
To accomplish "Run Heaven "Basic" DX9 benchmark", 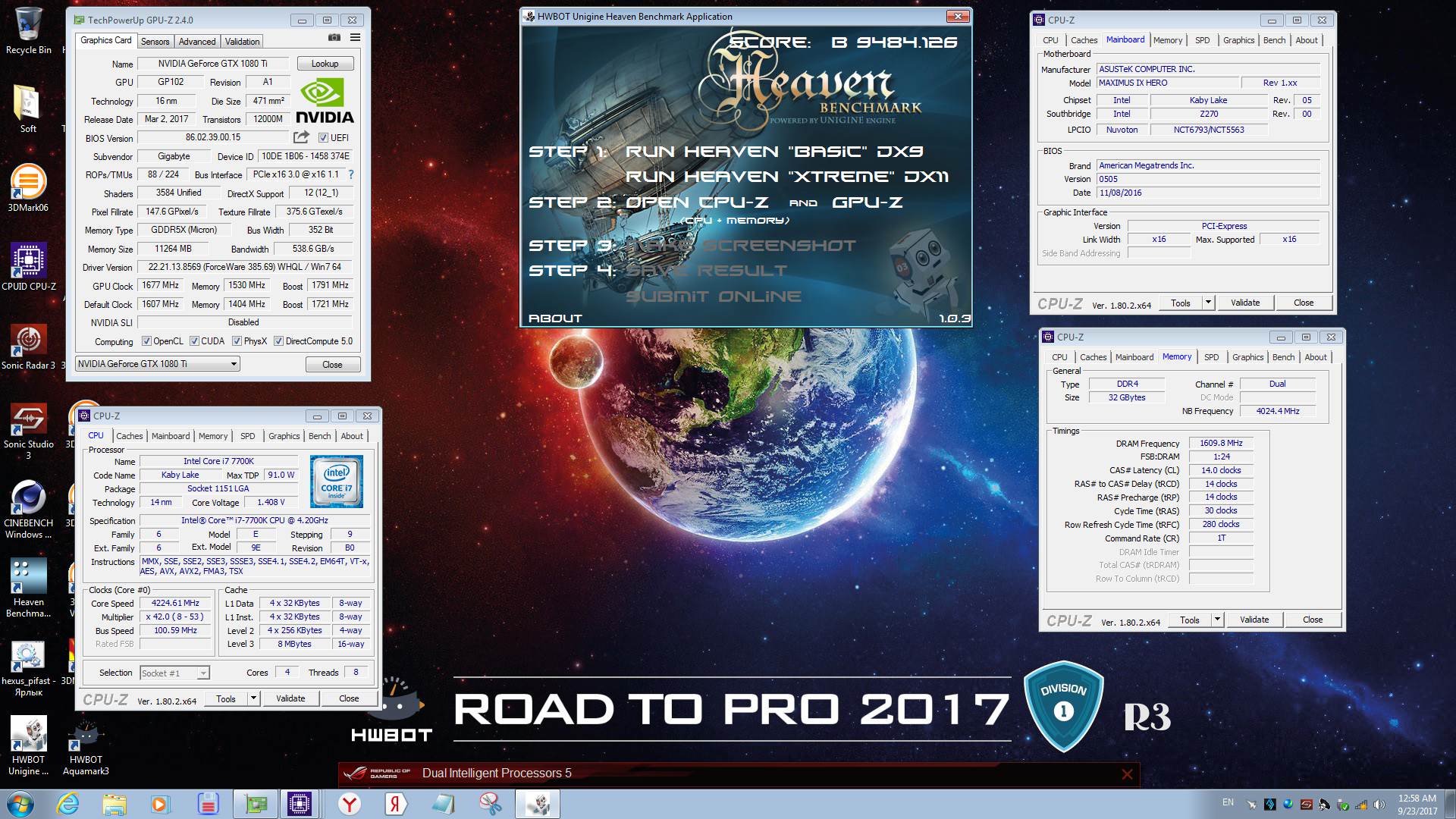I will 773,152.
